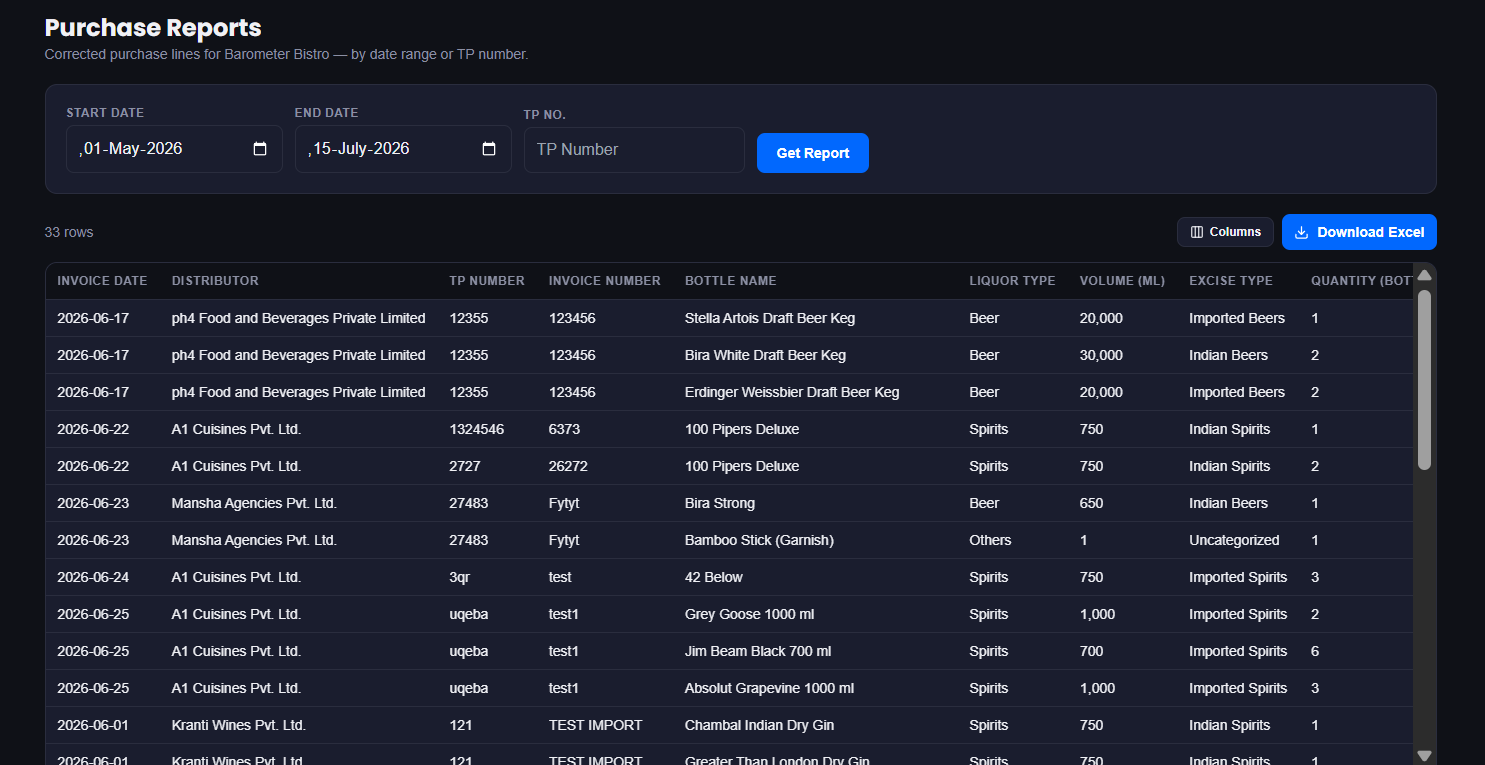Click the Quantity column header
Image resolution: width=1485 pixels, height=765 pixels.
click(1361, 281)
